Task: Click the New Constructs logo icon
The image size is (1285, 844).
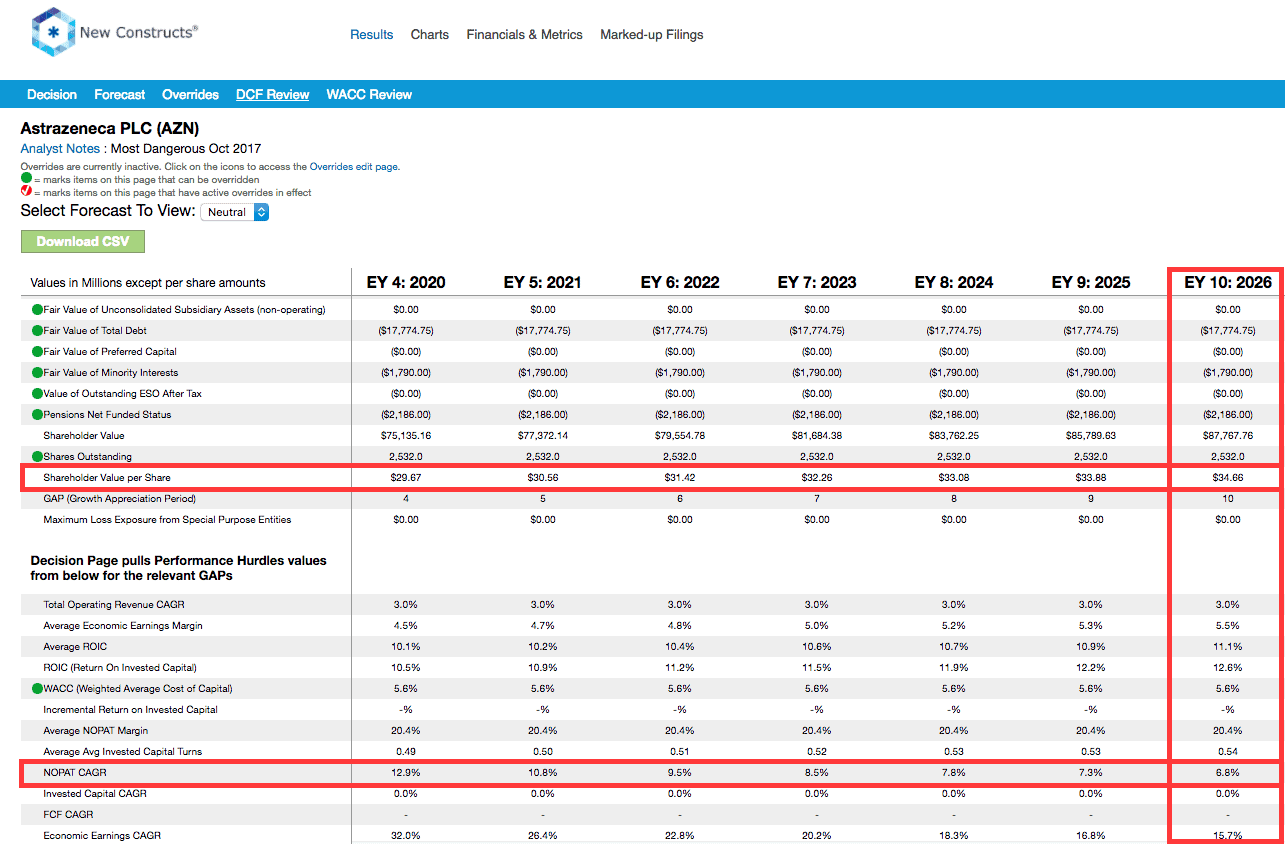Action: [x=53, y=33]
